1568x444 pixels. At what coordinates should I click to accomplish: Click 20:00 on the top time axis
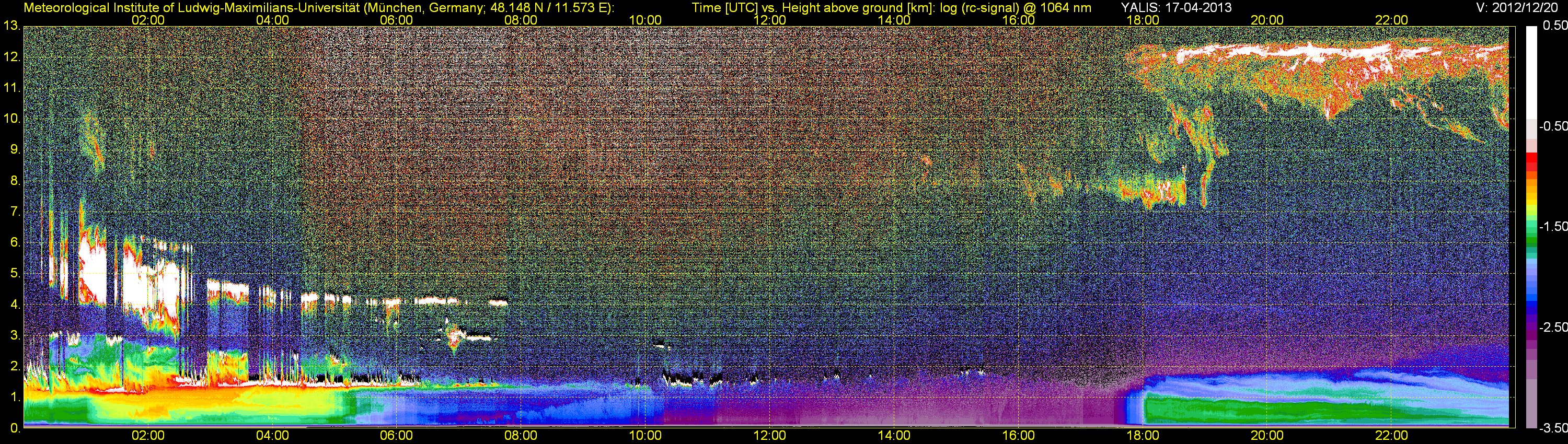click(x=1267, y=20)
